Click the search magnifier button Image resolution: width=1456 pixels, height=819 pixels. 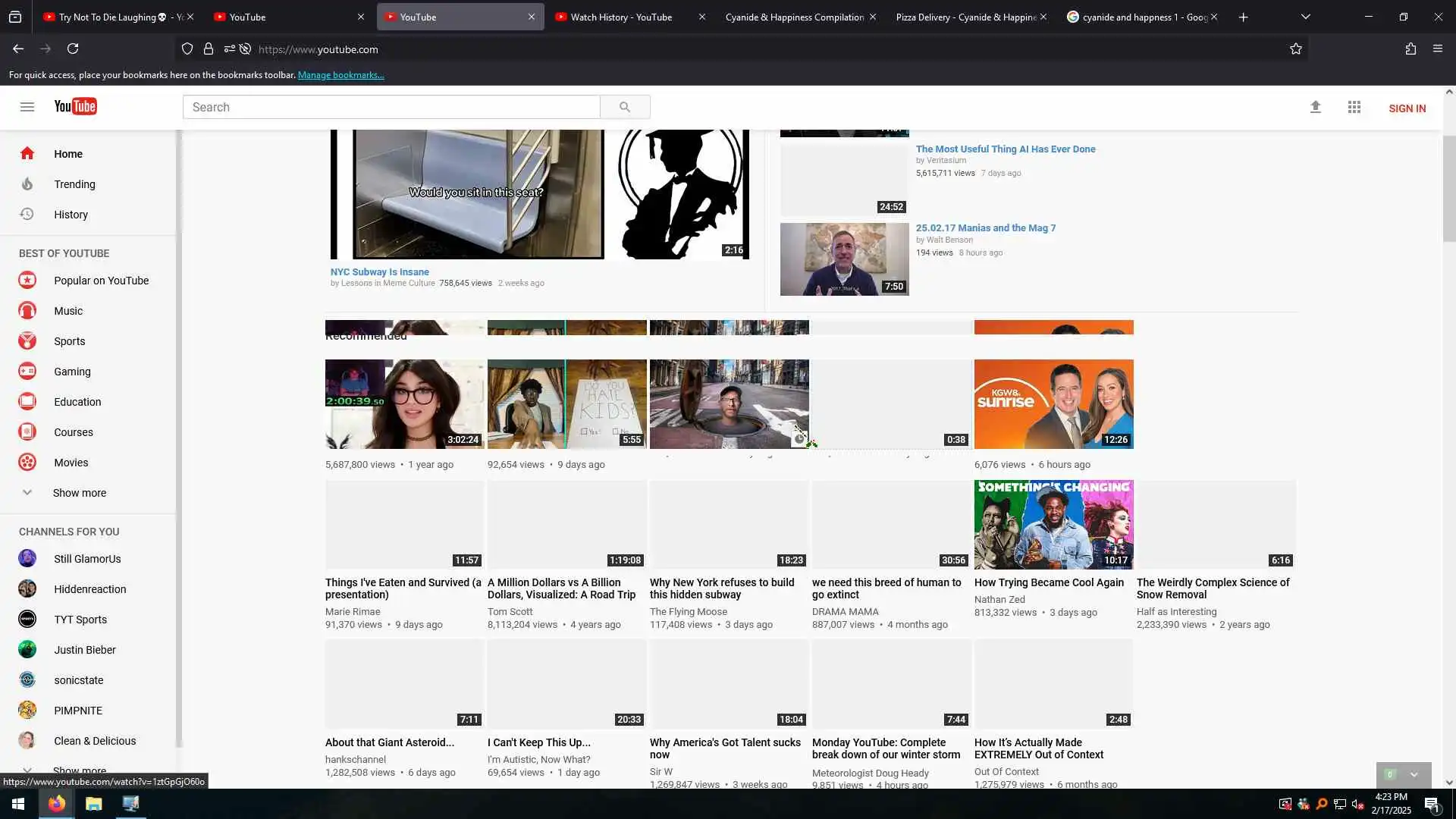(x=625, y=107)
